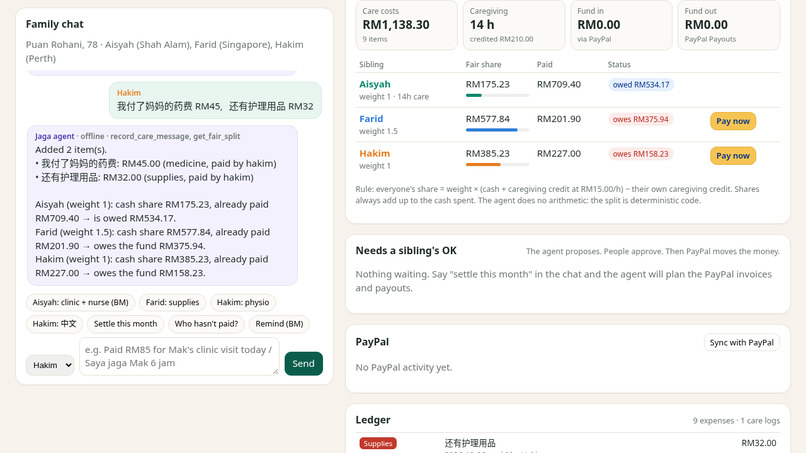Click the 'No PayPal activity yet.' text
The width and height of the screenshot is (806, 453).
[404, 368]
